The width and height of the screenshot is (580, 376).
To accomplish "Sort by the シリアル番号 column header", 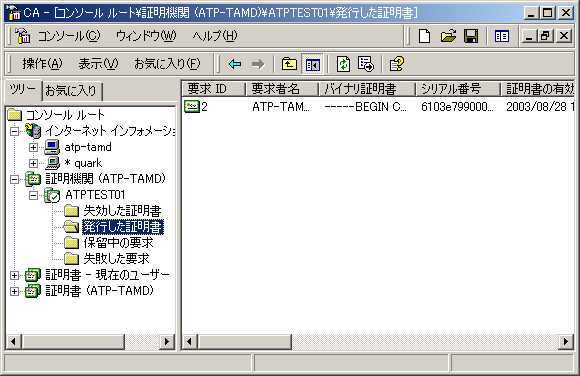I will click(458, 89).
